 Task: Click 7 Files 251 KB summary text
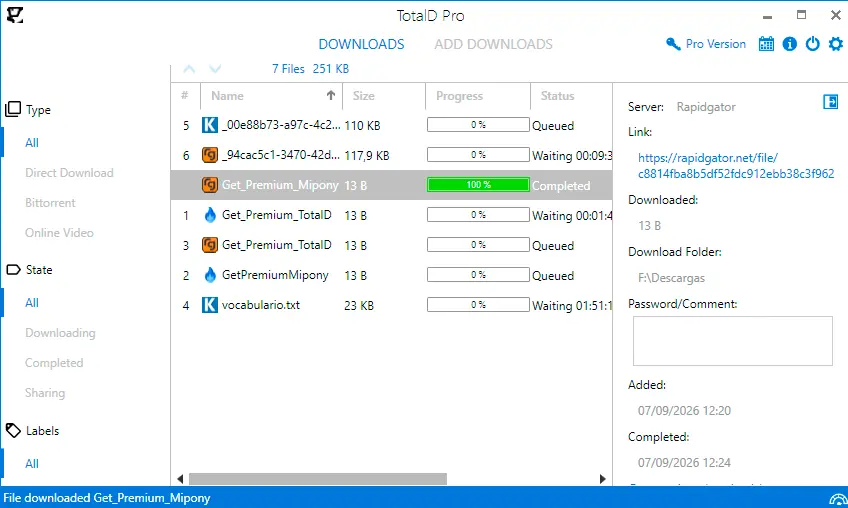(310, 69)
